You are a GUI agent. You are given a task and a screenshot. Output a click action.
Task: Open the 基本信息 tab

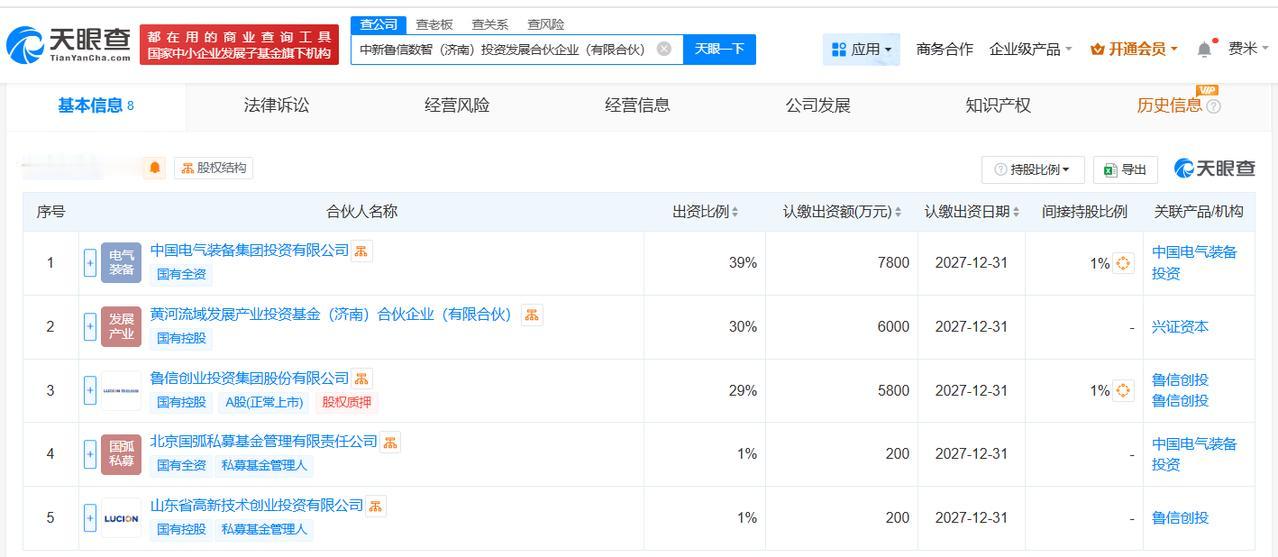point(96,106)
